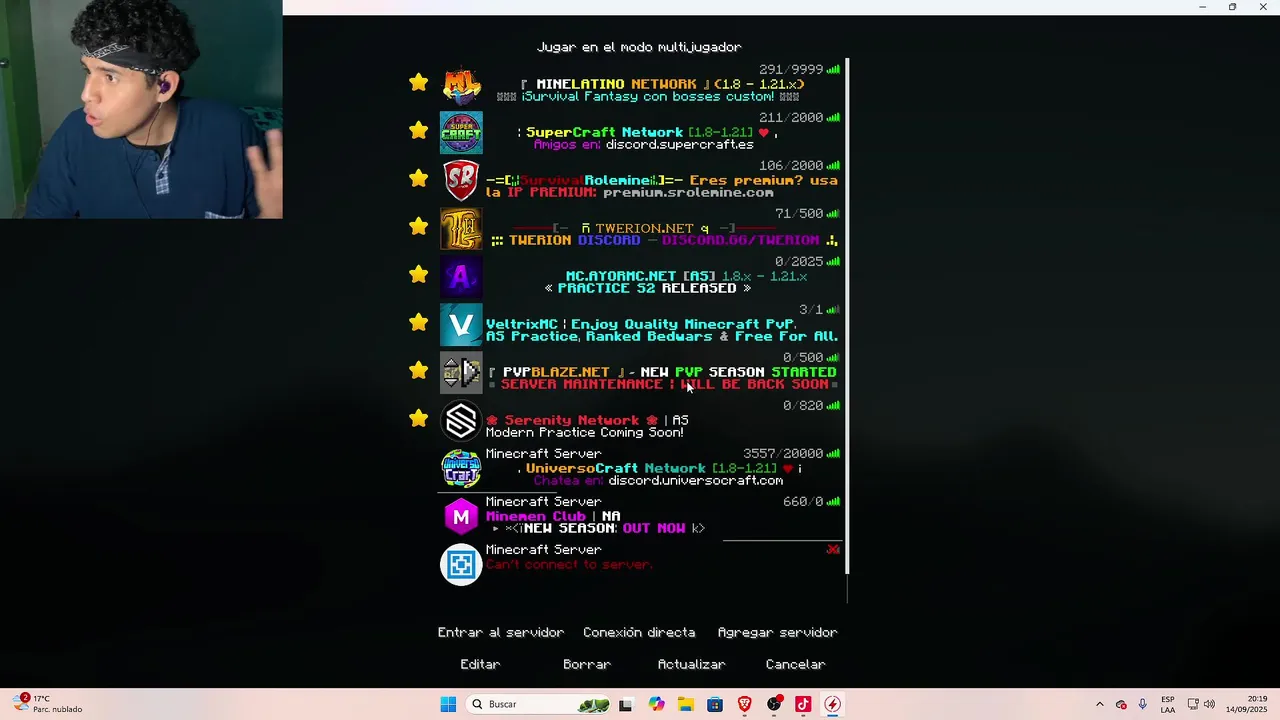The image size is (1280, 720).
Task: Select the 'Can't connect to server.' entry
Action: (569, 564)
